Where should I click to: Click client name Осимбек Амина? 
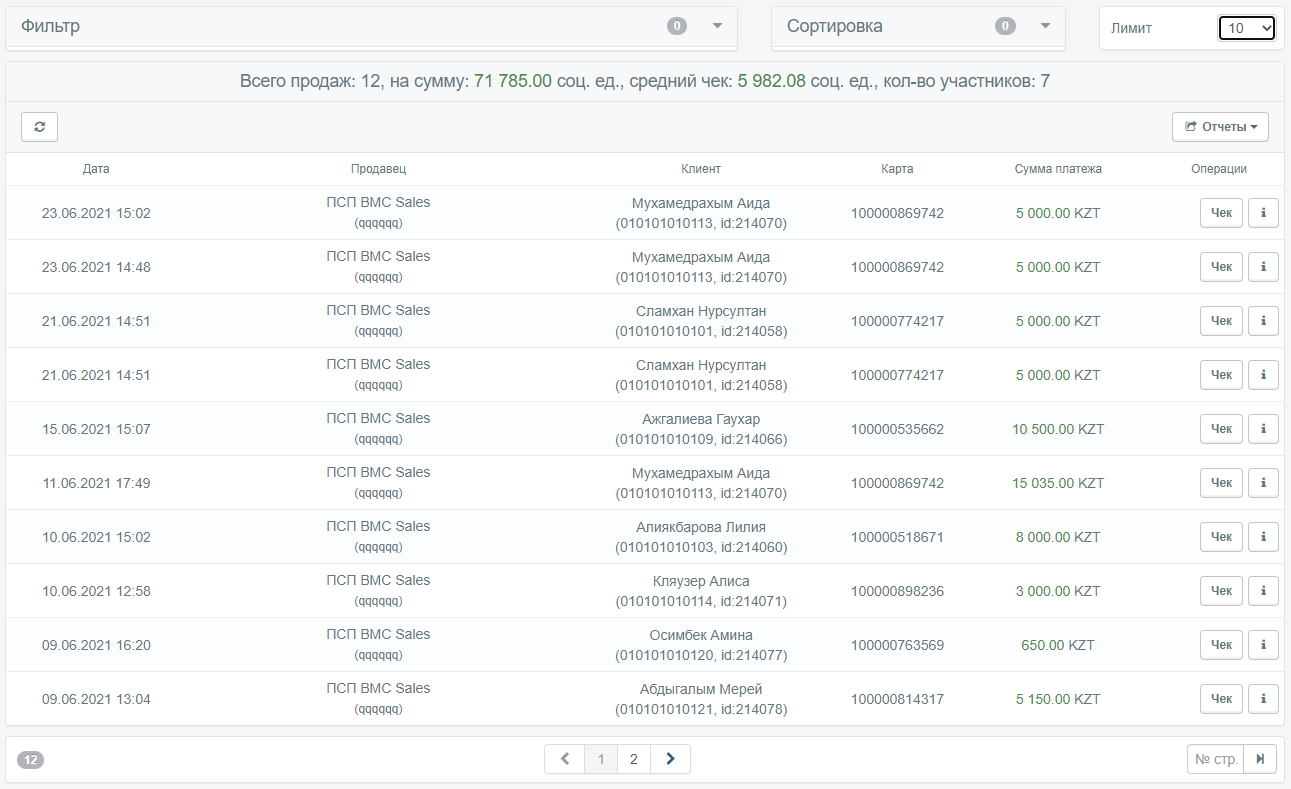[x=701, y=635]
